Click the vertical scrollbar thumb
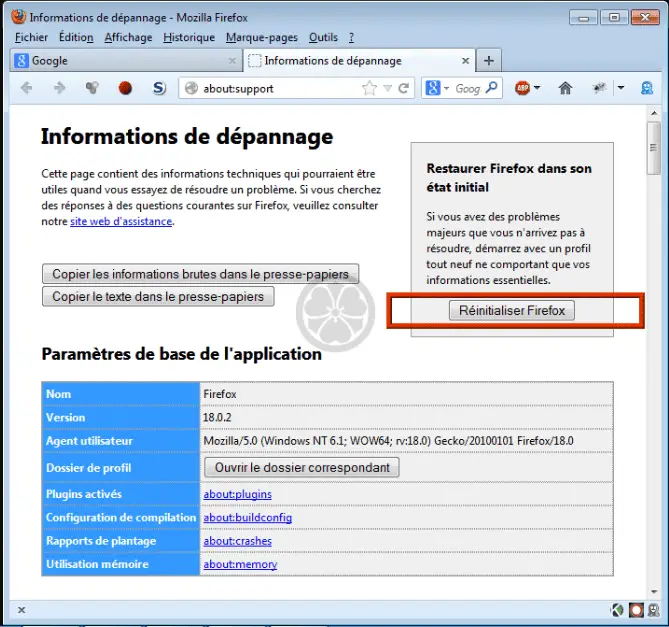Image resolution: width=669 pixels, height=627 pixels. click(x=653, y=148)
